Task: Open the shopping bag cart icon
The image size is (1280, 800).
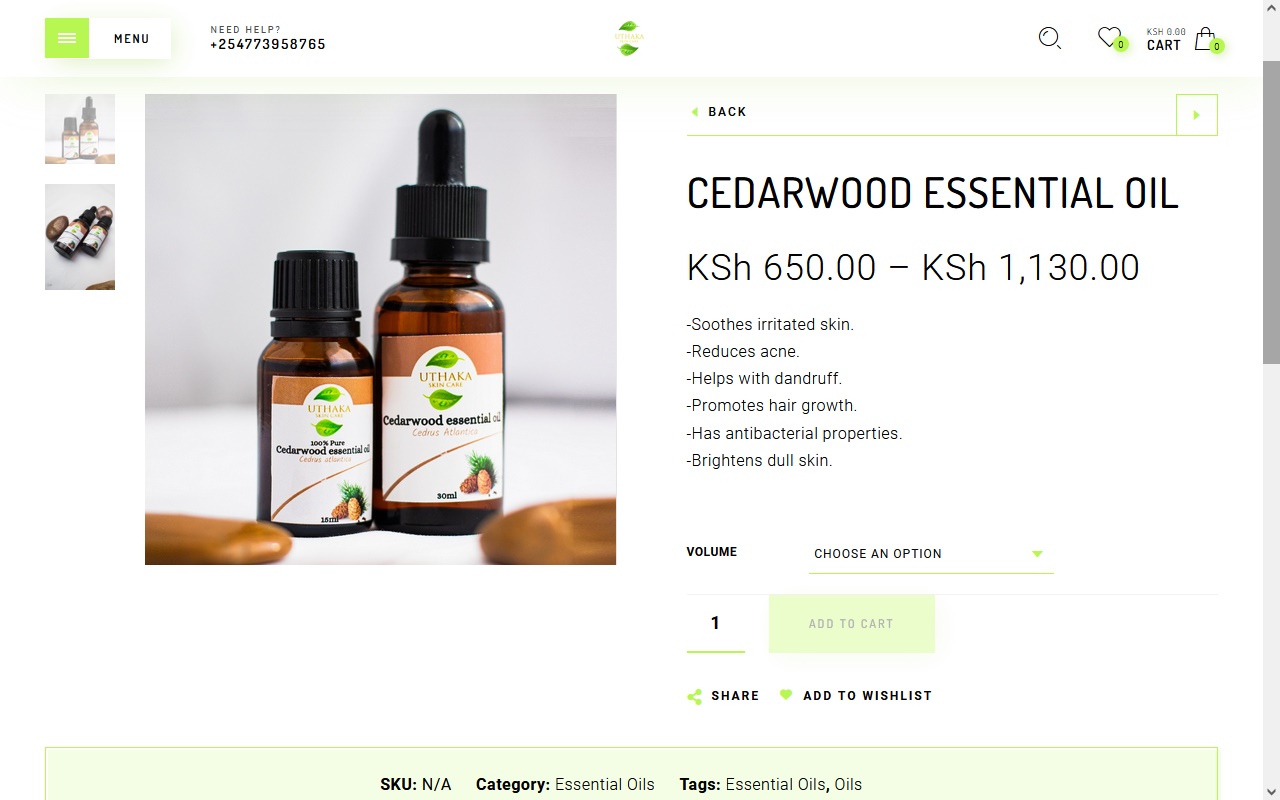Action: [1205, 38]
